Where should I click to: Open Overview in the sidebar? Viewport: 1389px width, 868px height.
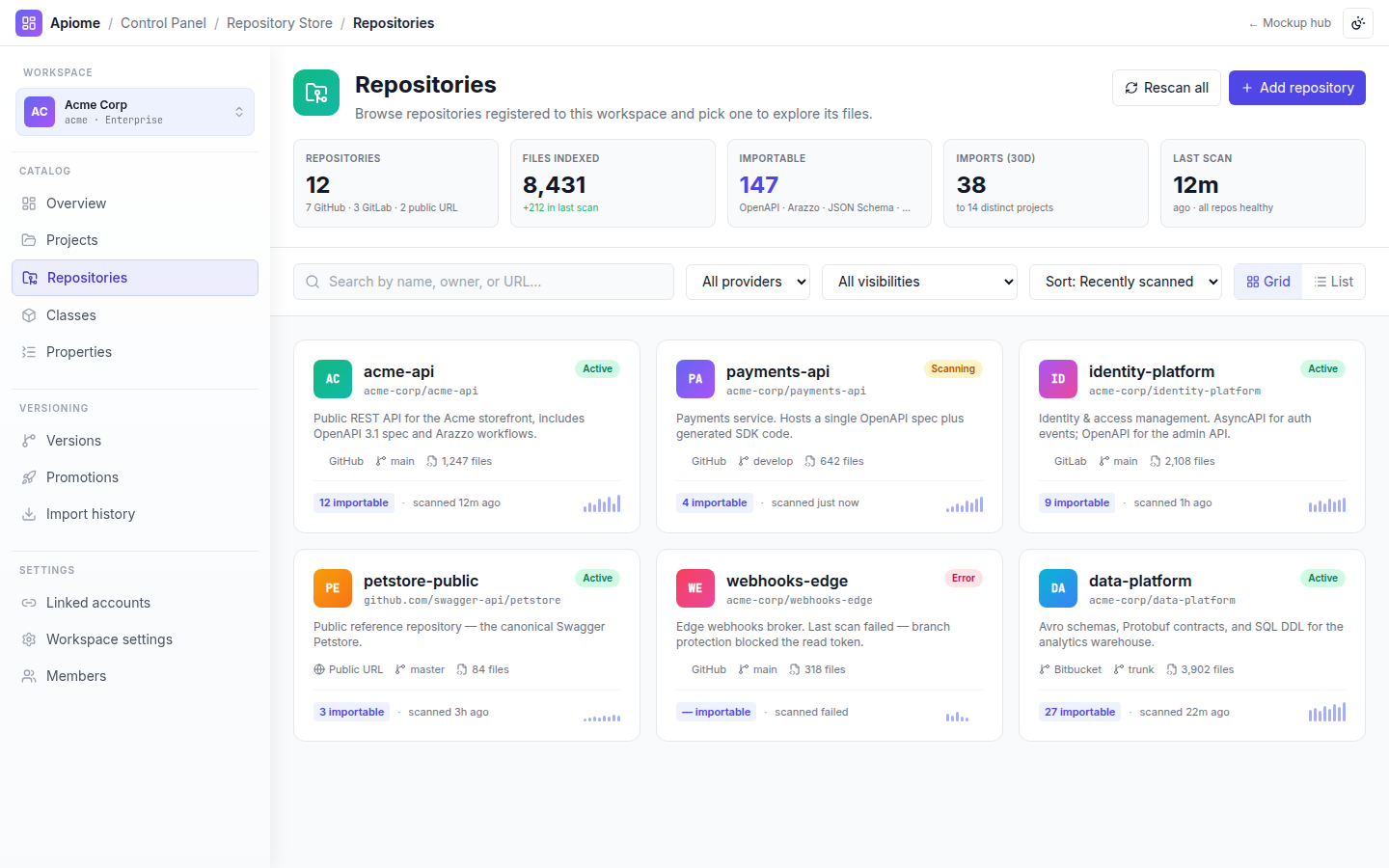pyautogui.click(x=135, y=203)
